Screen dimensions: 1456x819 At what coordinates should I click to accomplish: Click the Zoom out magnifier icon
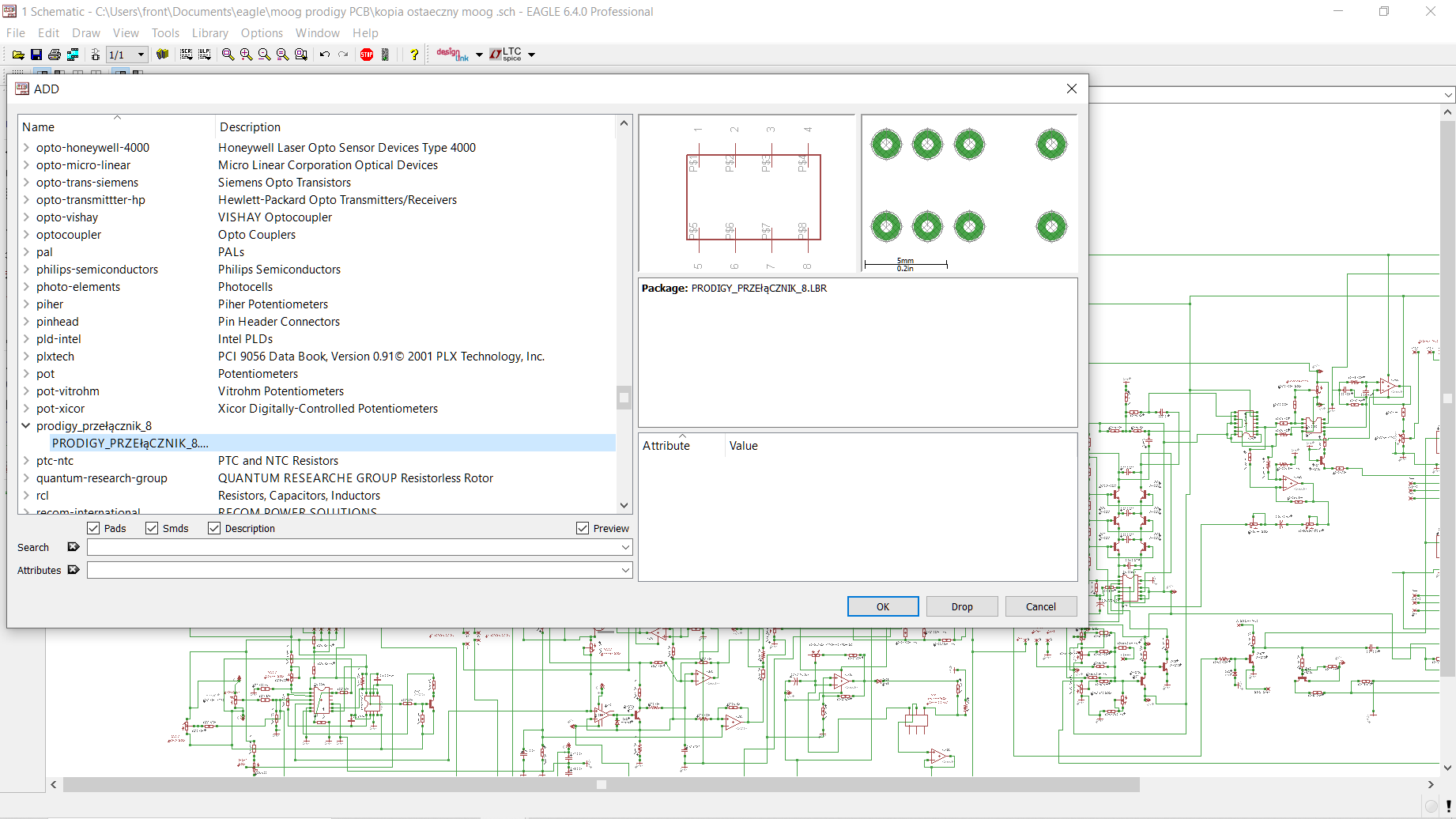point(264,55)
